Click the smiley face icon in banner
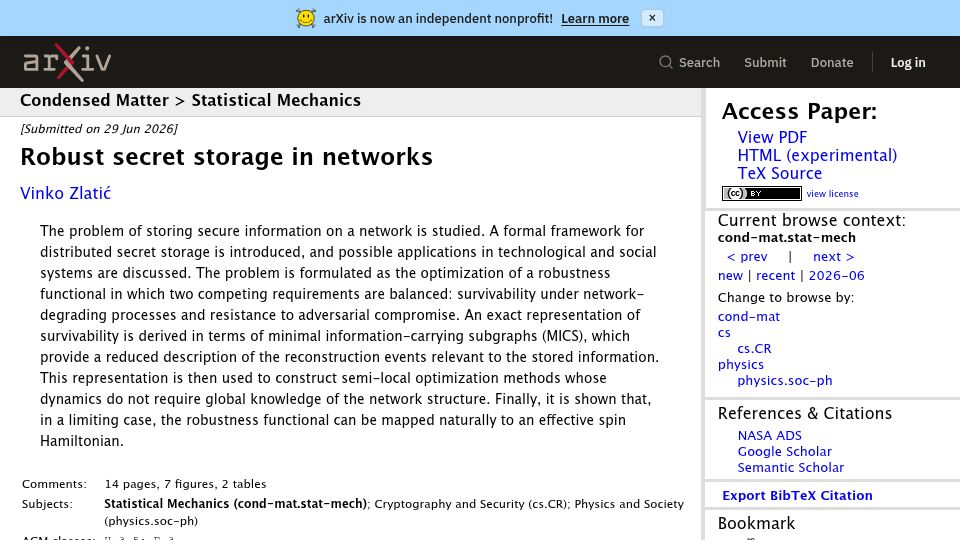960x540 pixels. (x=306, y=18)
